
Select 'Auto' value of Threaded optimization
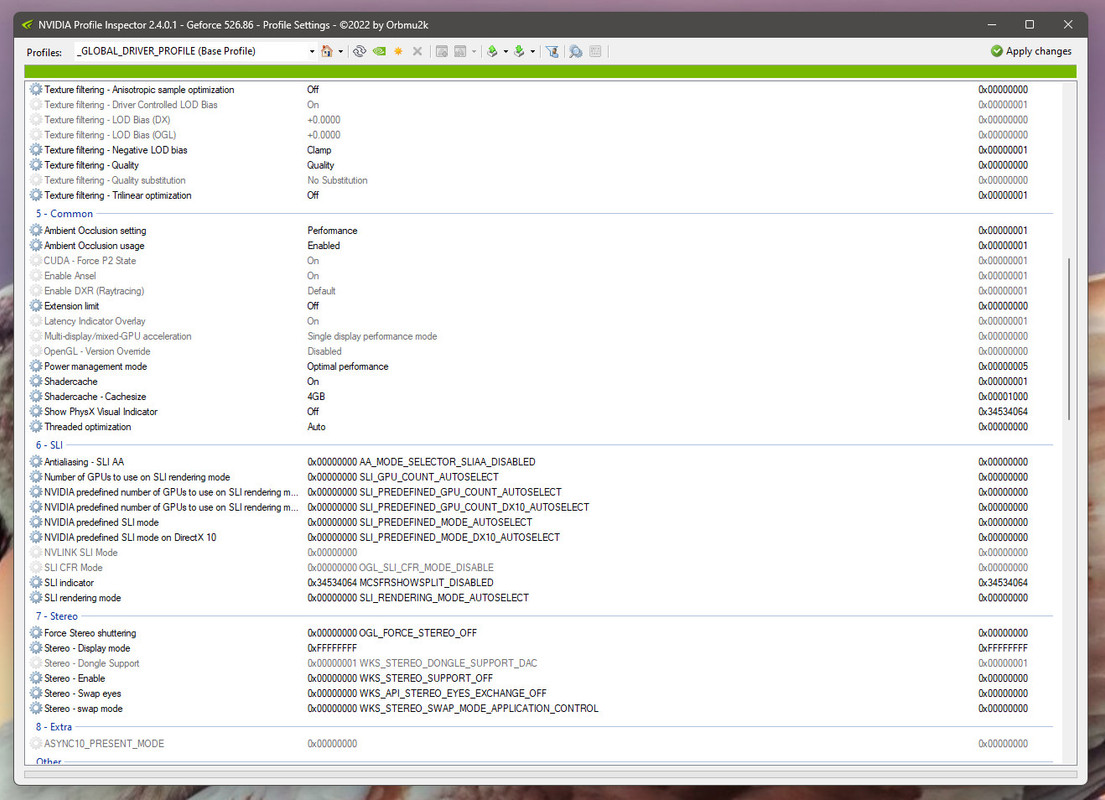316,426
